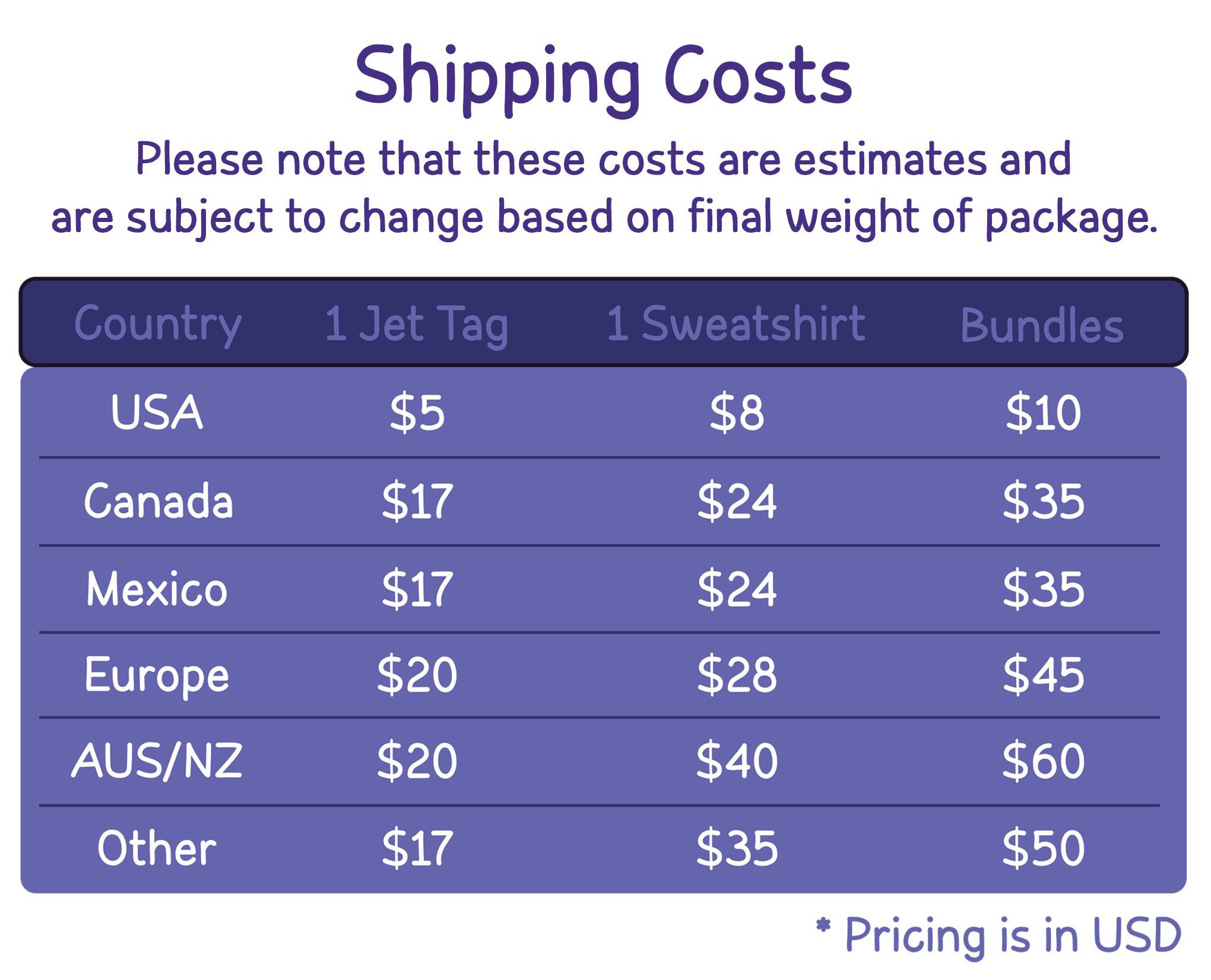
Task: Select Europe's bundles price $45
Action: point(1044,675)
